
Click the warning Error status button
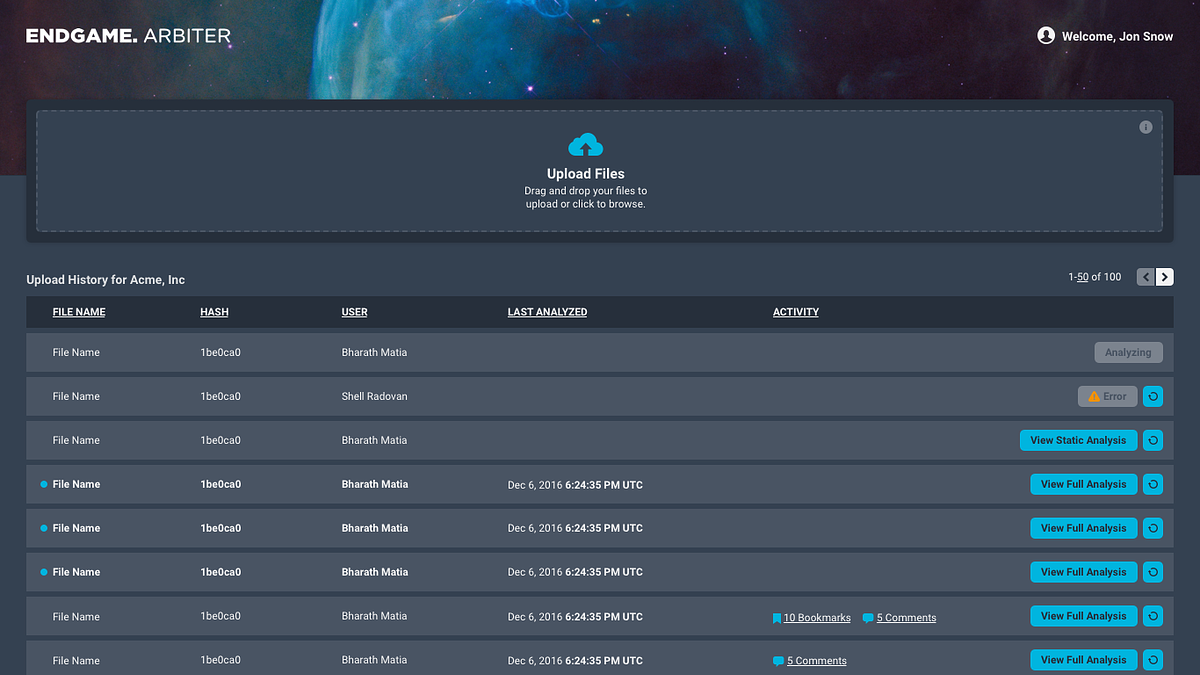click(1107, 397)
